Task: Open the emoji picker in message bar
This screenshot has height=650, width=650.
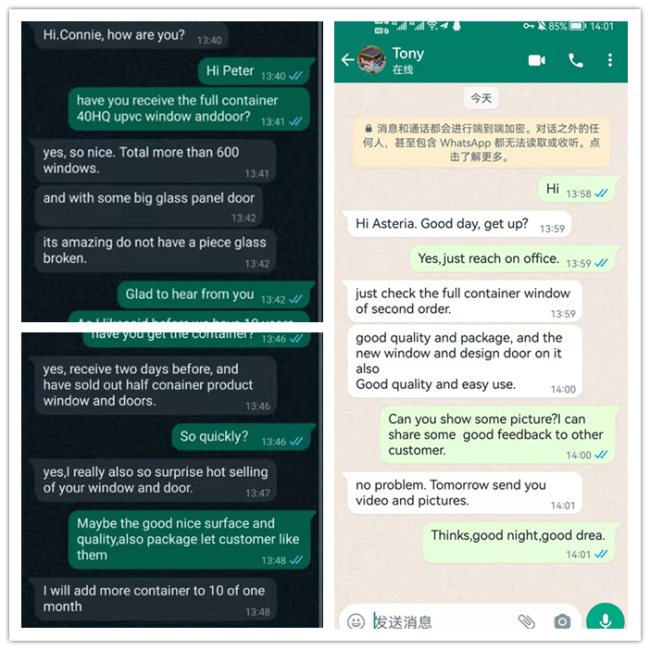Action: [x=356, y=621]
